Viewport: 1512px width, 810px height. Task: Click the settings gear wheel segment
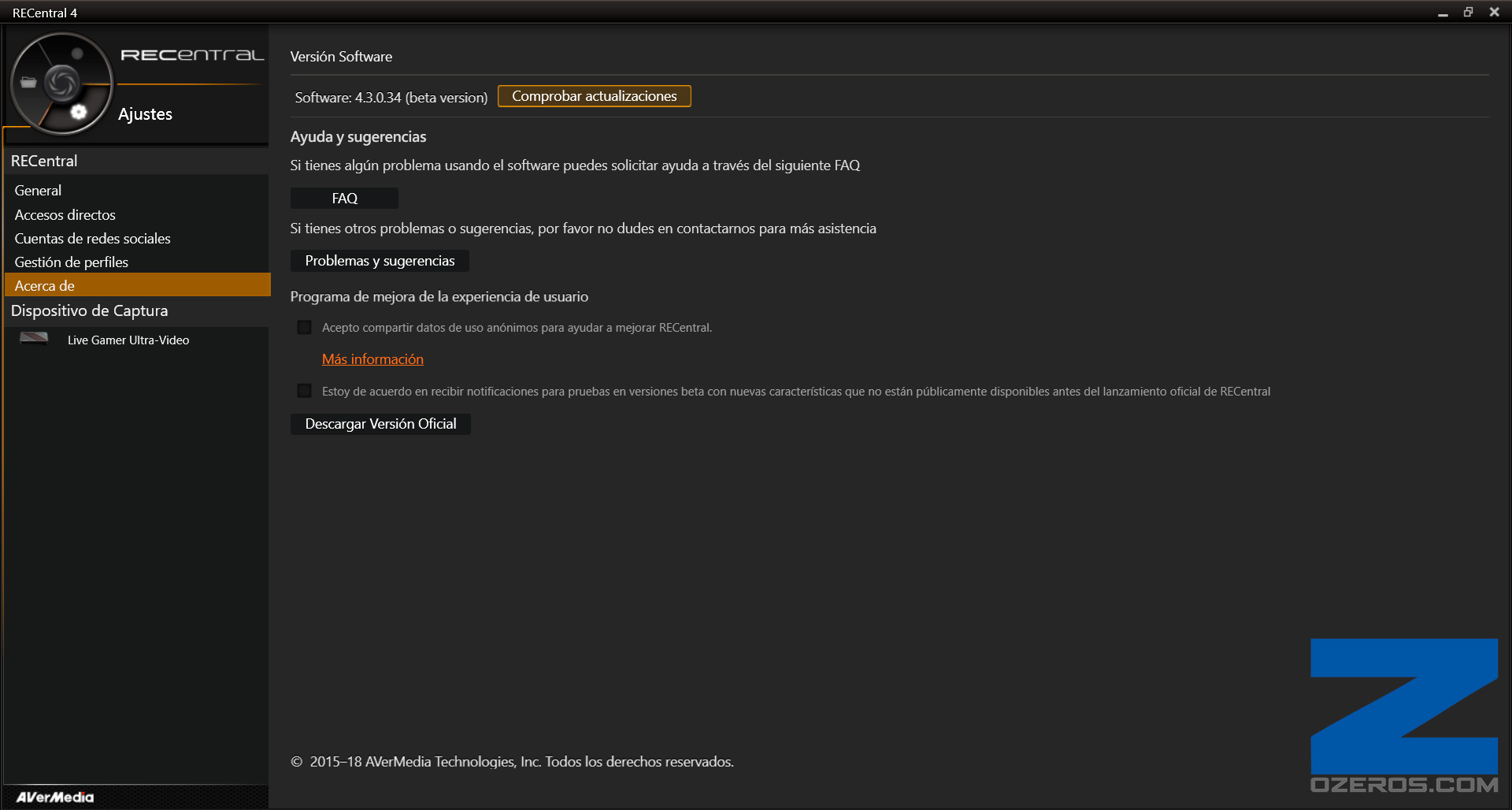78,112
